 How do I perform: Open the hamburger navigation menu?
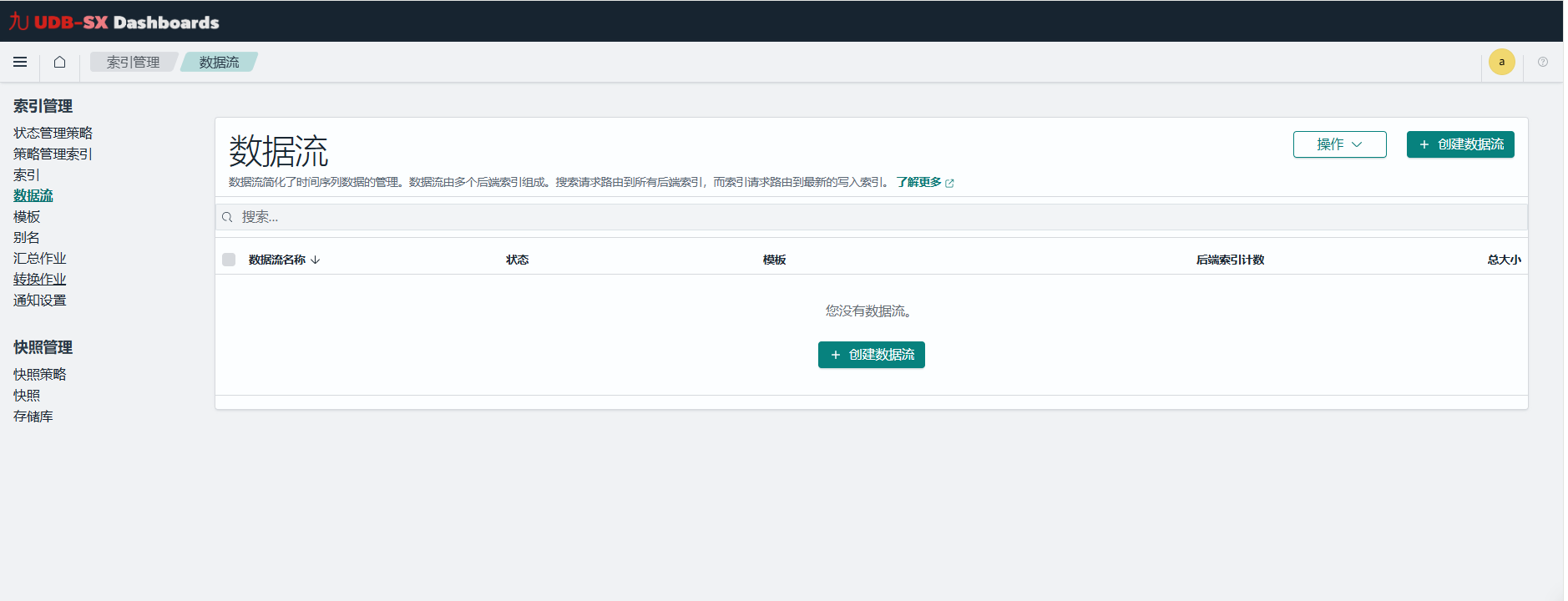tap(20, 62)
